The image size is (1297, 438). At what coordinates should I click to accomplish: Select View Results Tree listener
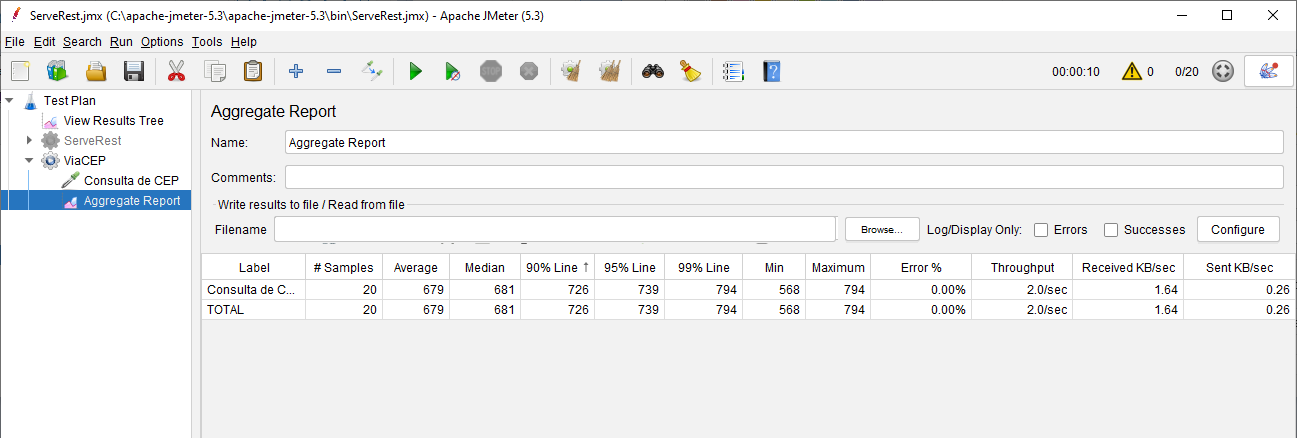tap(113, 120)
